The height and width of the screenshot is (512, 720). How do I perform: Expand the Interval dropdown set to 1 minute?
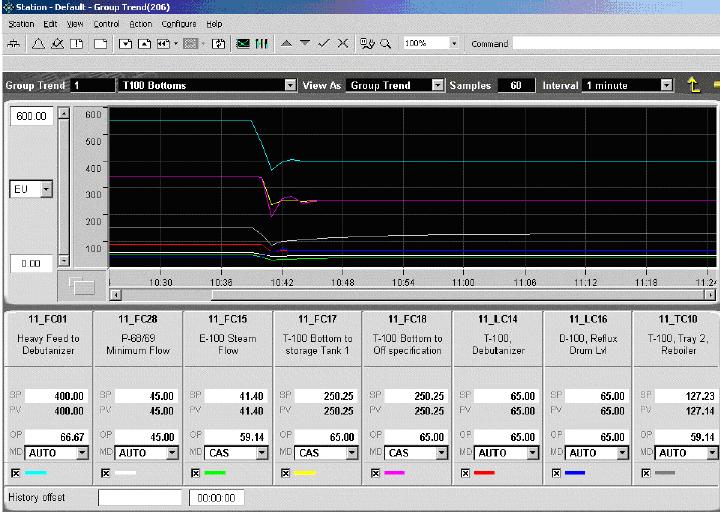point(667,86)
